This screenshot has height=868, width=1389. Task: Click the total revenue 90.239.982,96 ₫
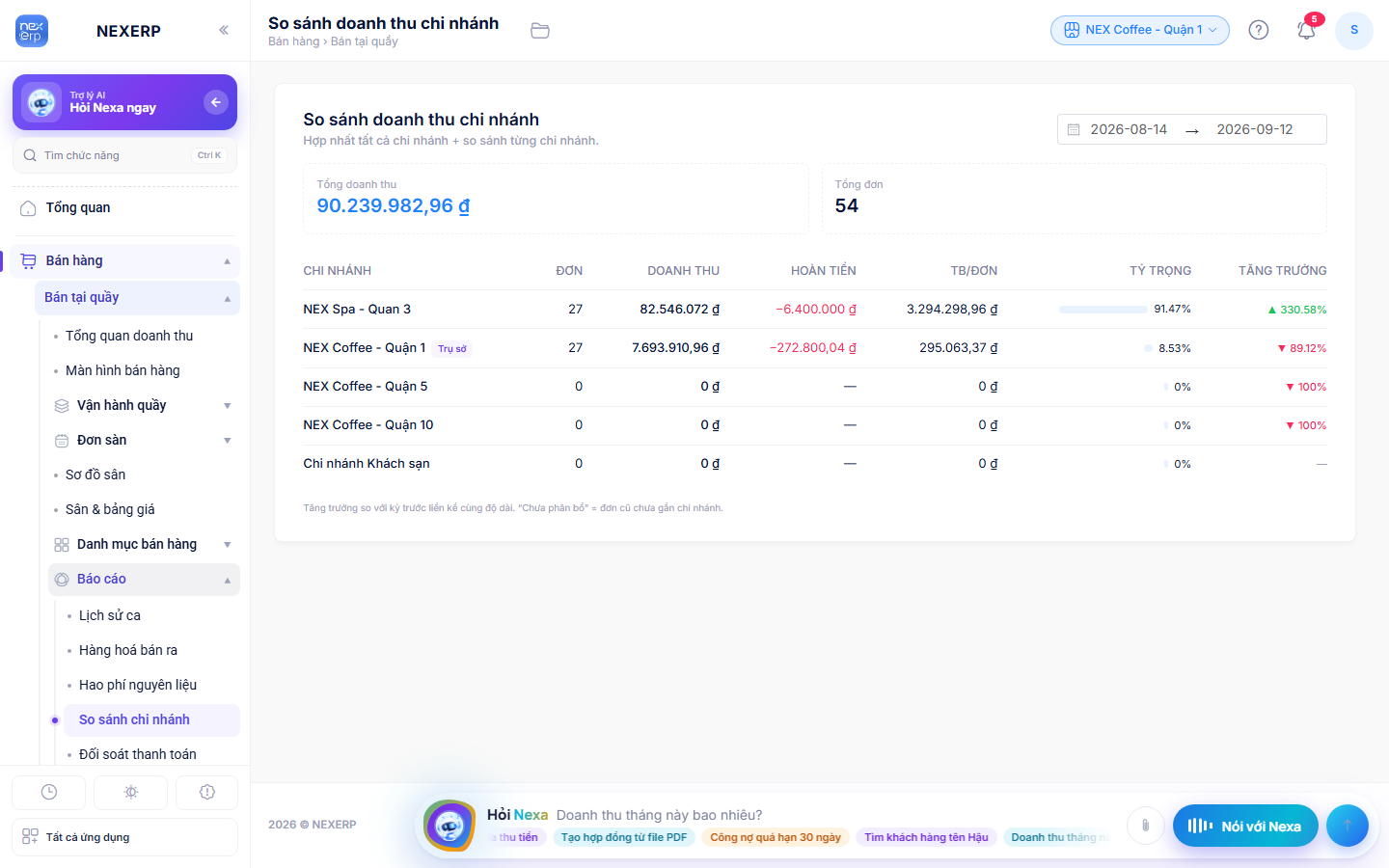pos(394,205)
